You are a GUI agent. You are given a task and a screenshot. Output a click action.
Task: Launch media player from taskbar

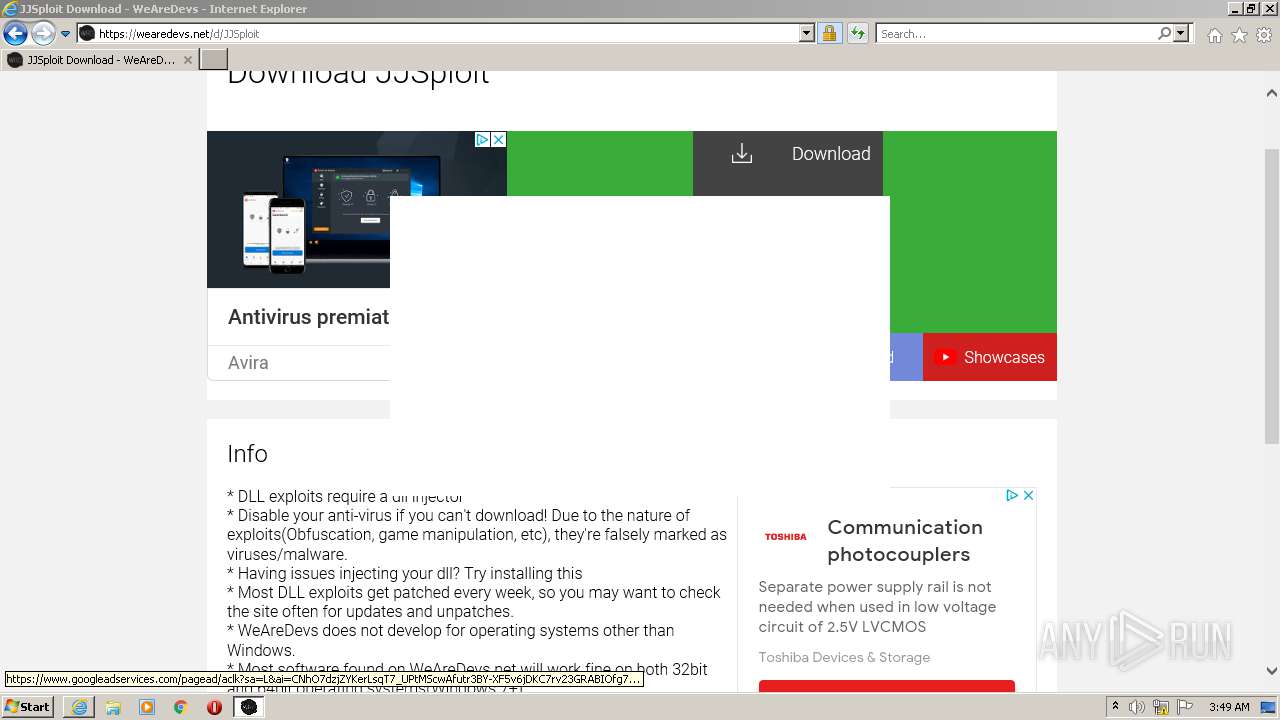[x=147, y=707]
